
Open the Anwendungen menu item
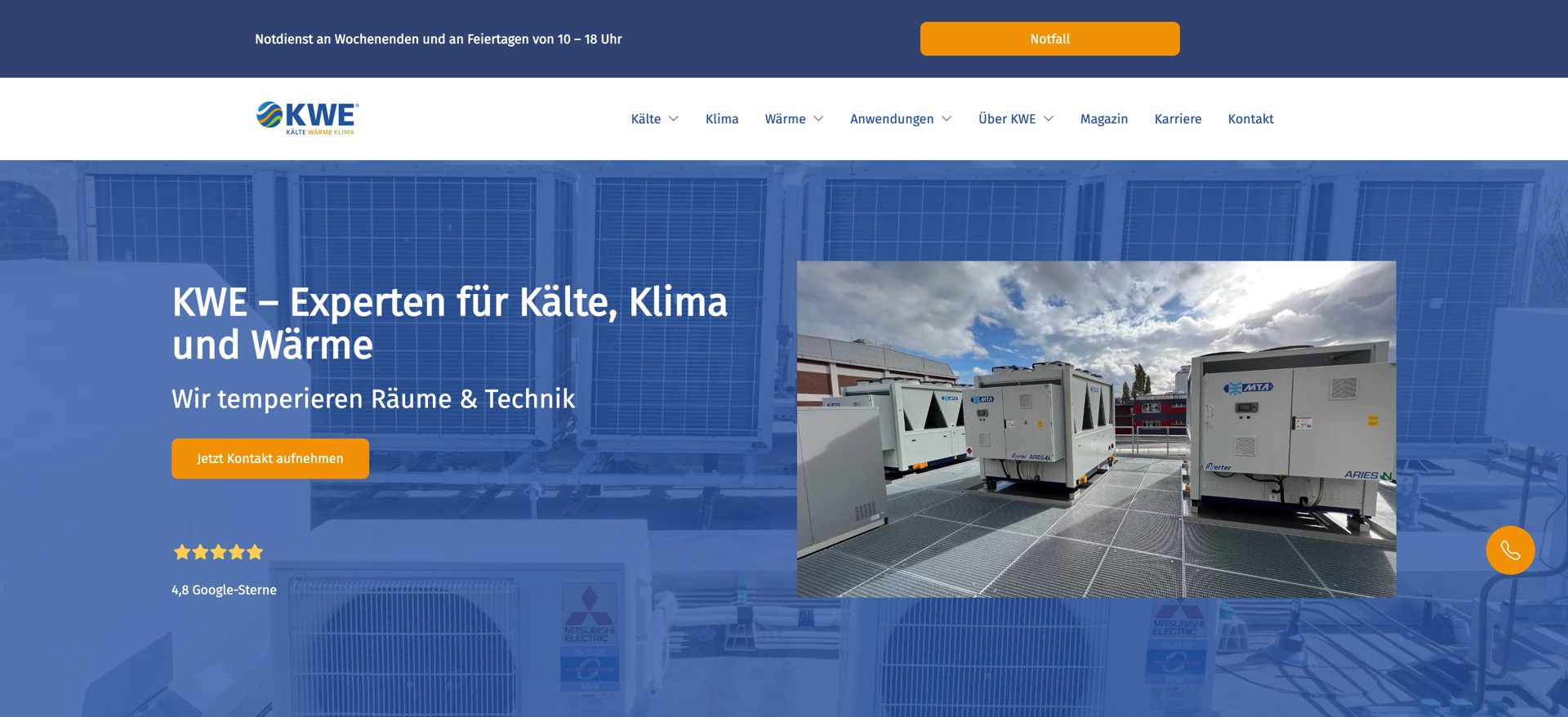(892, 119)
